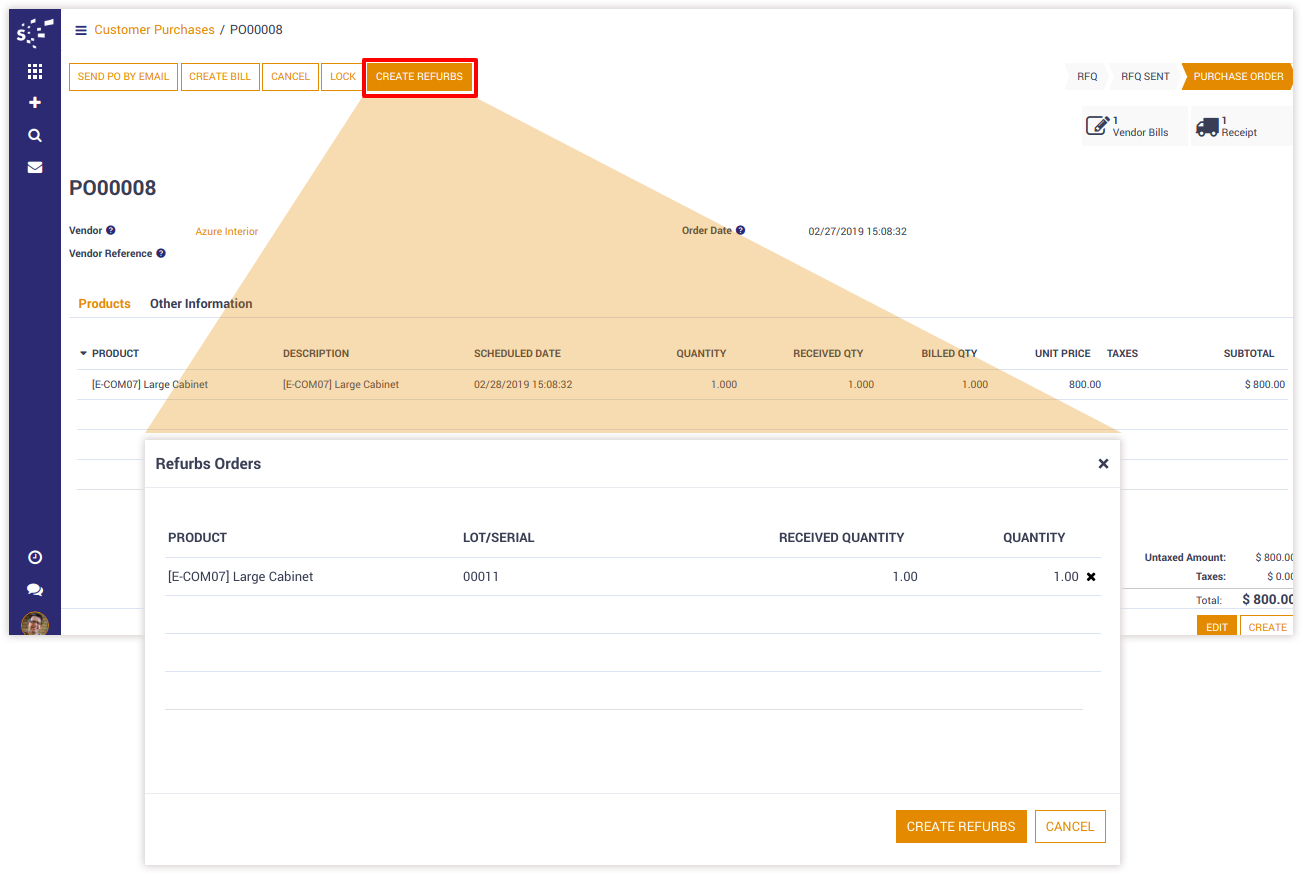Viewport: 1302px width, 874px height.
Task: Select the Products tab
Action: pyautogui.click(x=104, y=304)
